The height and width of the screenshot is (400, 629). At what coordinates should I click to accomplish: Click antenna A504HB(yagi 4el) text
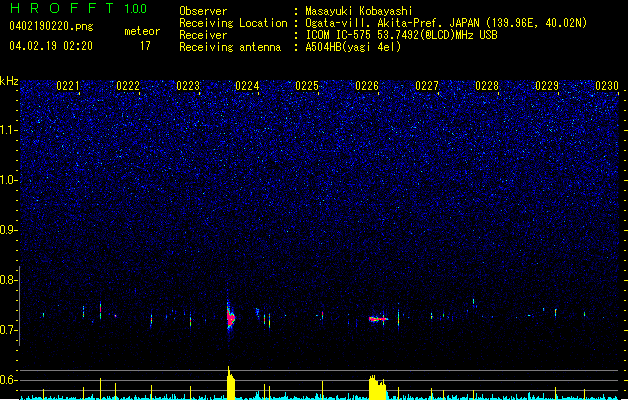tap(353, 47)
